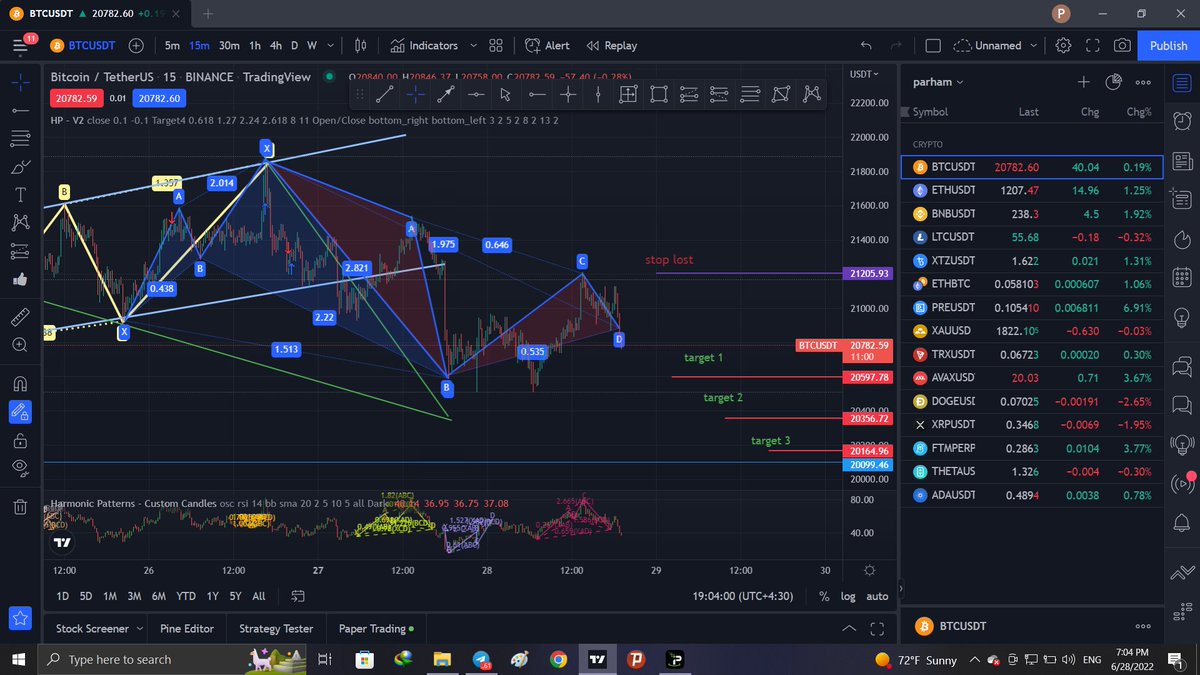This screenshot has height=675, width=1200.
Task: Toggle log scale
Action: (848, 596)
